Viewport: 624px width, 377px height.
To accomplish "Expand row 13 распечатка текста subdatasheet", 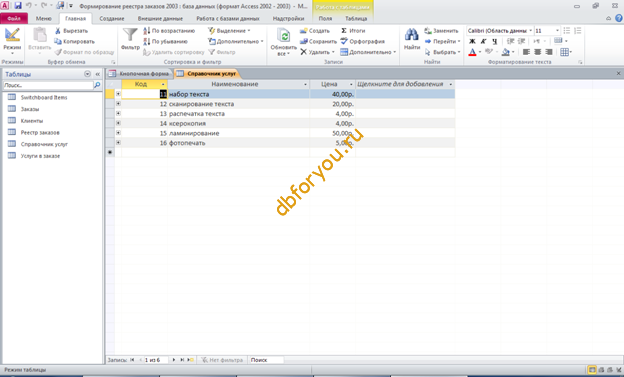I will [118, 113].
